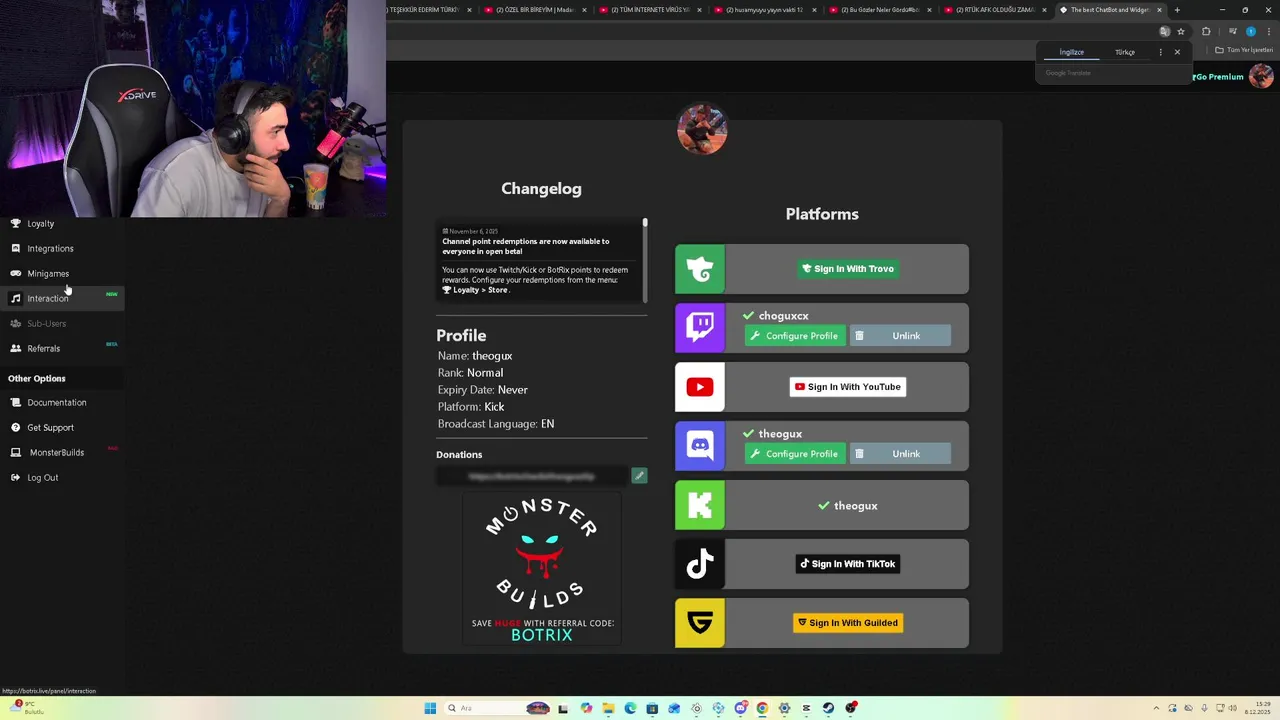Click the Integrations puzzle icon in sidebar
This screenshot has width=1280, height=720.
point(15,248)
